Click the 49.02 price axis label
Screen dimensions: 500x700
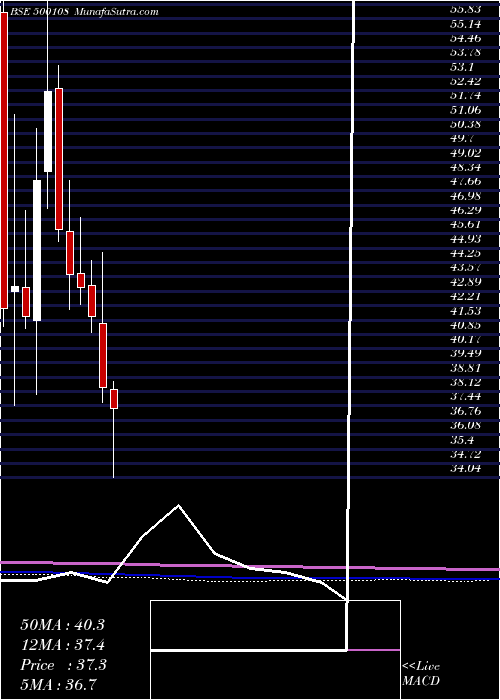(x=464, y=153)
